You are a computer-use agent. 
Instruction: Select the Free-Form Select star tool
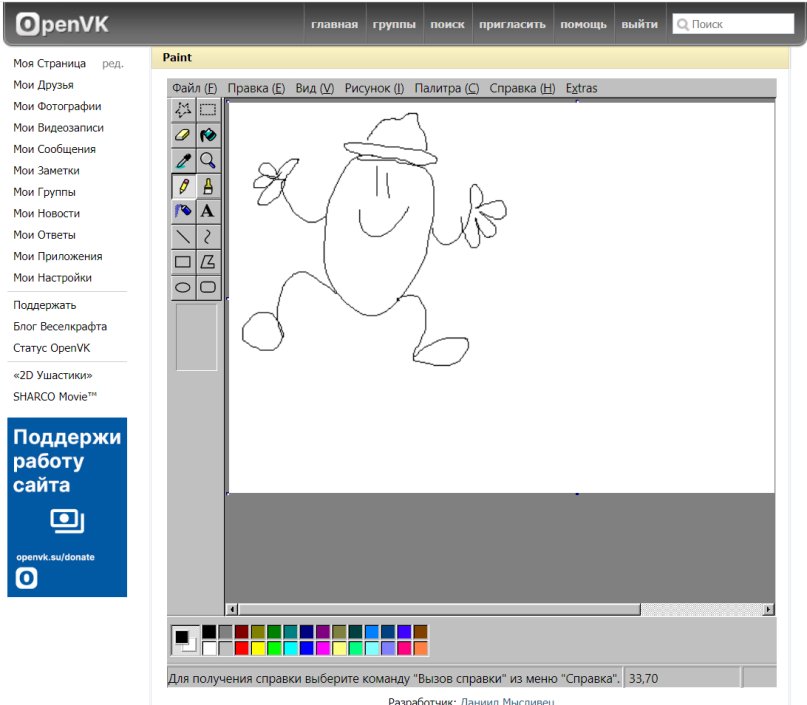tap(183, 110)
